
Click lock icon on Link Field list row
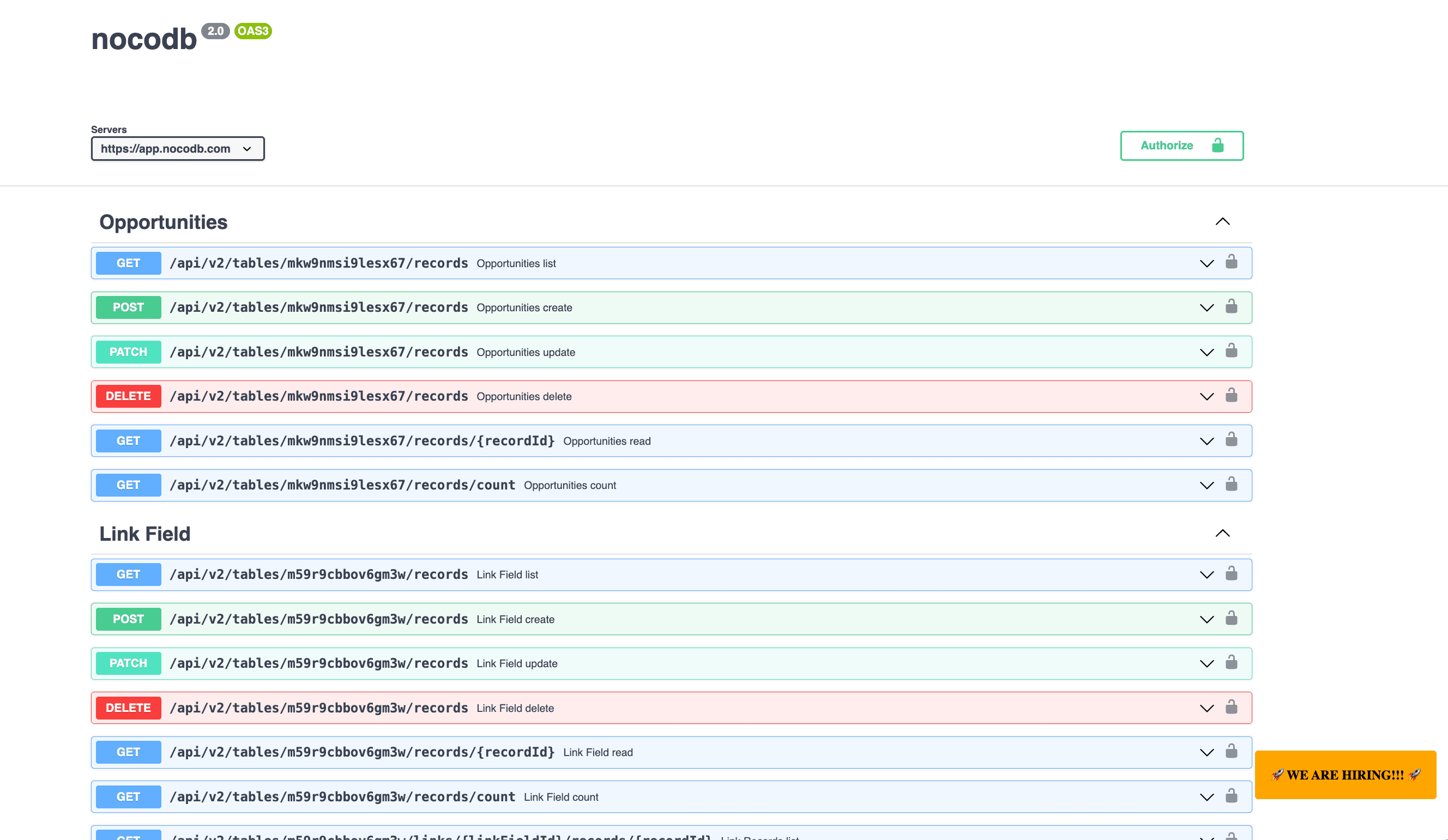click(1231, 574)
